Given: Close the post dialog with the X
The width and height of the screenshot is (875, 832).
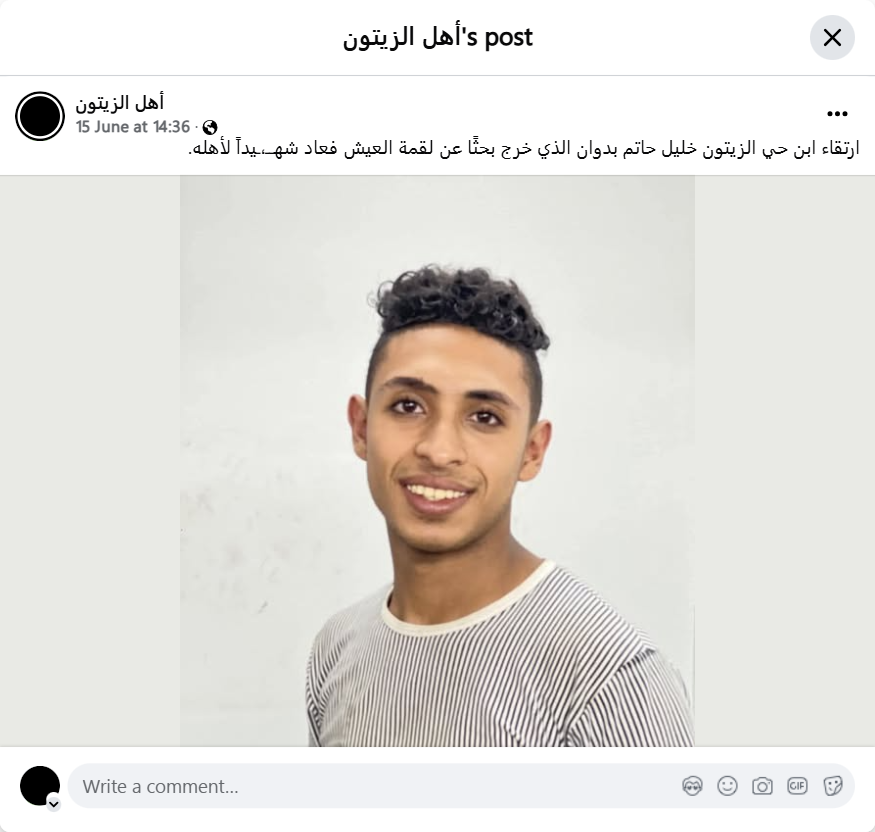Looking at the screenshot, I should coord(832,37).
